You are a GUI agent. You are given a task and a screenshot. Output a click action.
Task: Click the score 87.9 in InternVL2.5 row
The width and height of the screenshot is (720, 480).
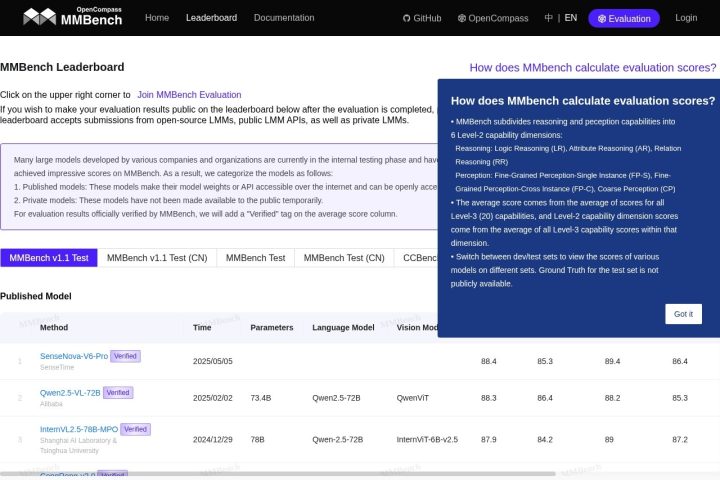click(x=489, y=440)
